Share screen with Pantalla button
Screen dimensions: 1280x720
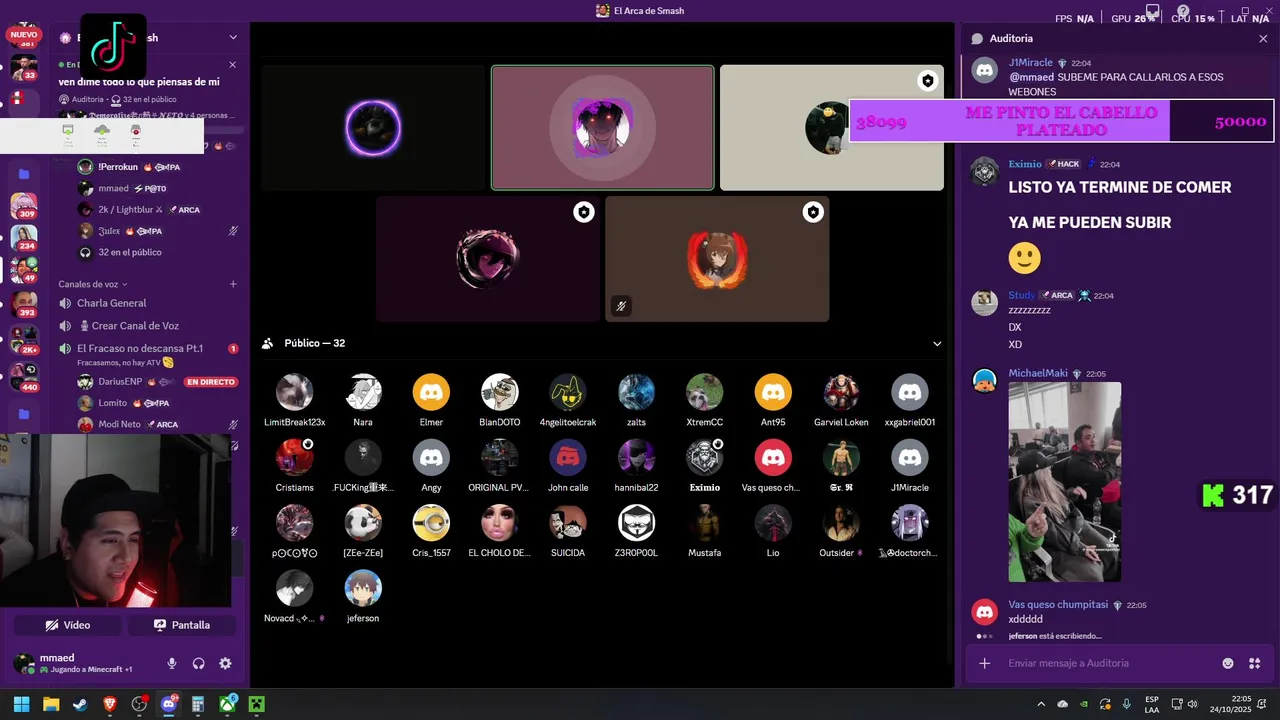pos(182,625)
